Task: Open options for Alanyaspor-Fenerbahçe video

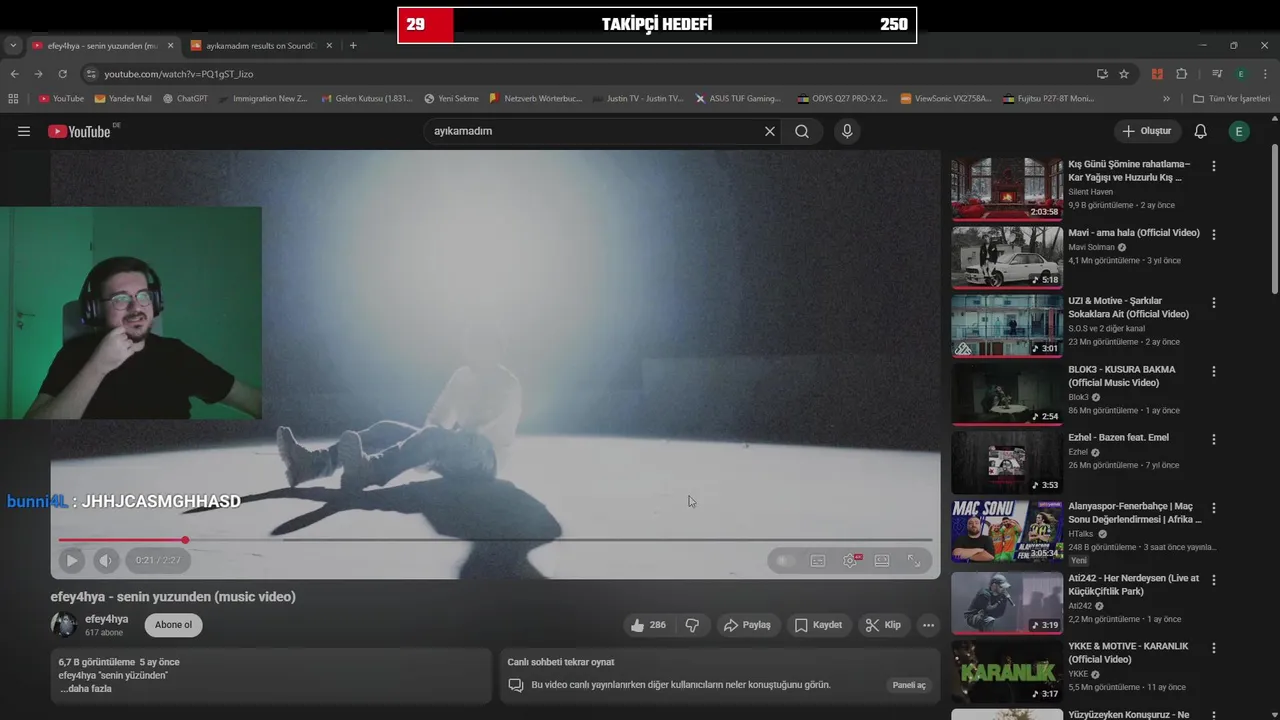Action: pos(1214,508)
